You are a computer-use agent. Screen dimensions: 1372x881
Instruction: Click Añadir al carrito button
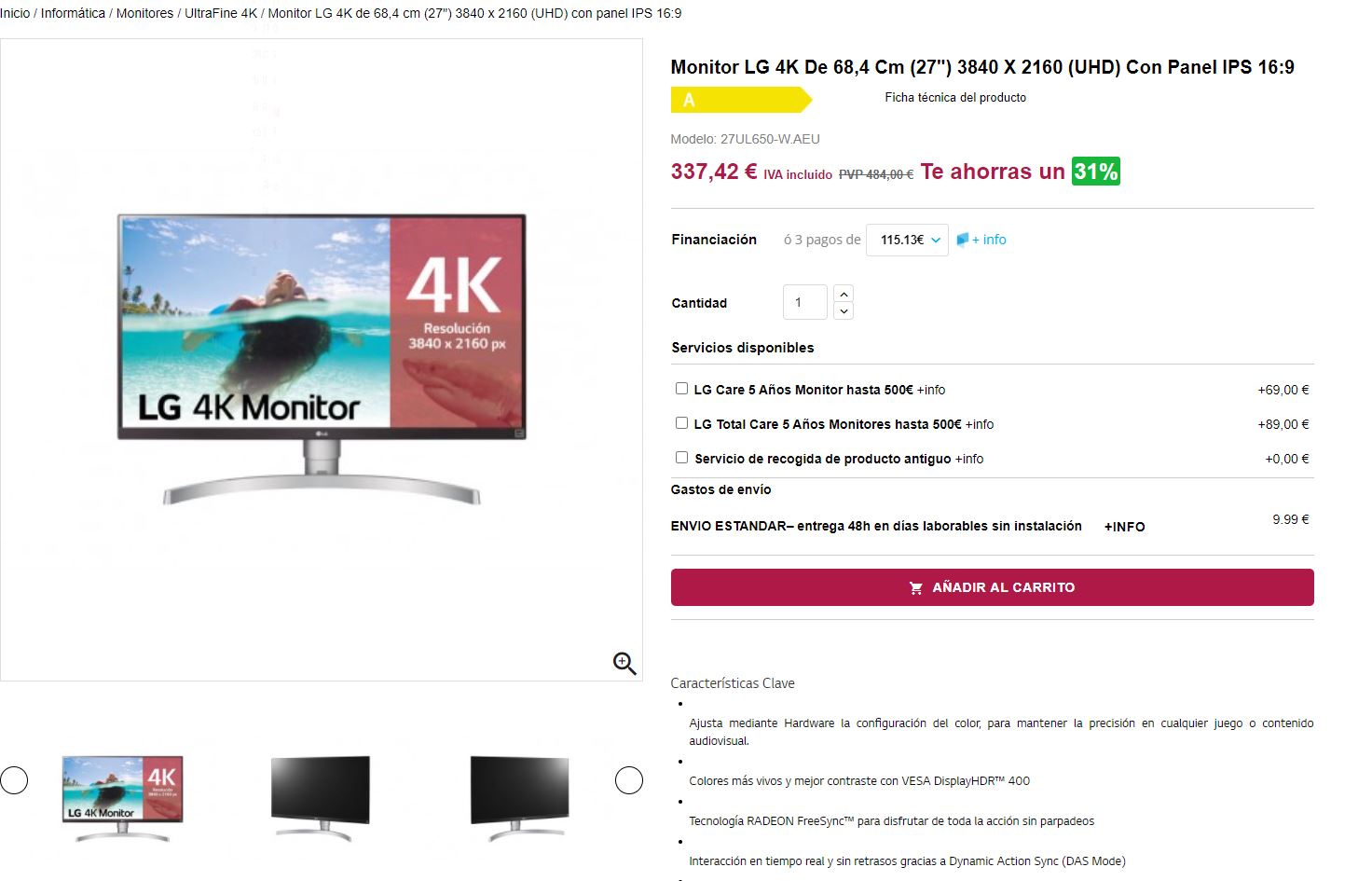(x=992, y=587)
